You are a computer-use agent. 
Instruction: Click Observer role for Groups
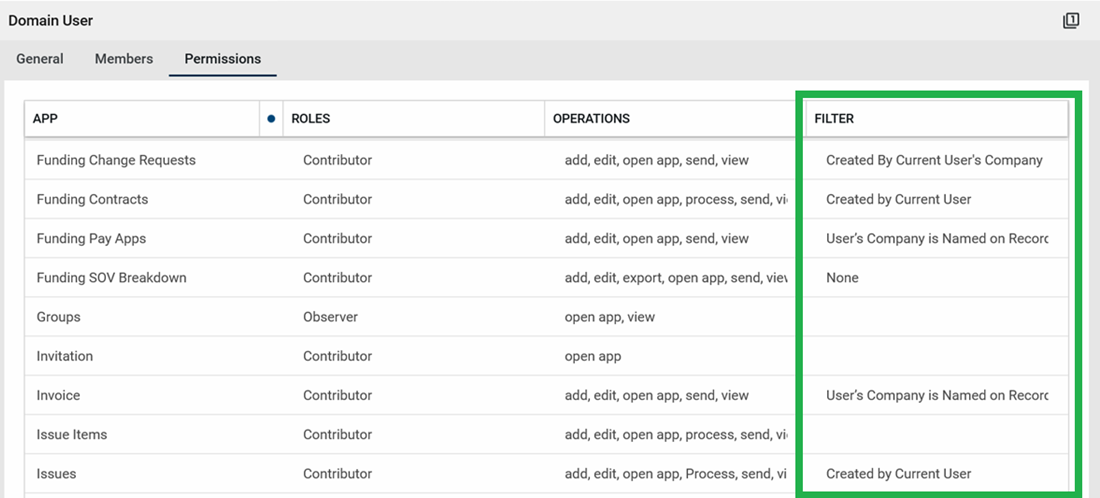(x=330, y=317)
